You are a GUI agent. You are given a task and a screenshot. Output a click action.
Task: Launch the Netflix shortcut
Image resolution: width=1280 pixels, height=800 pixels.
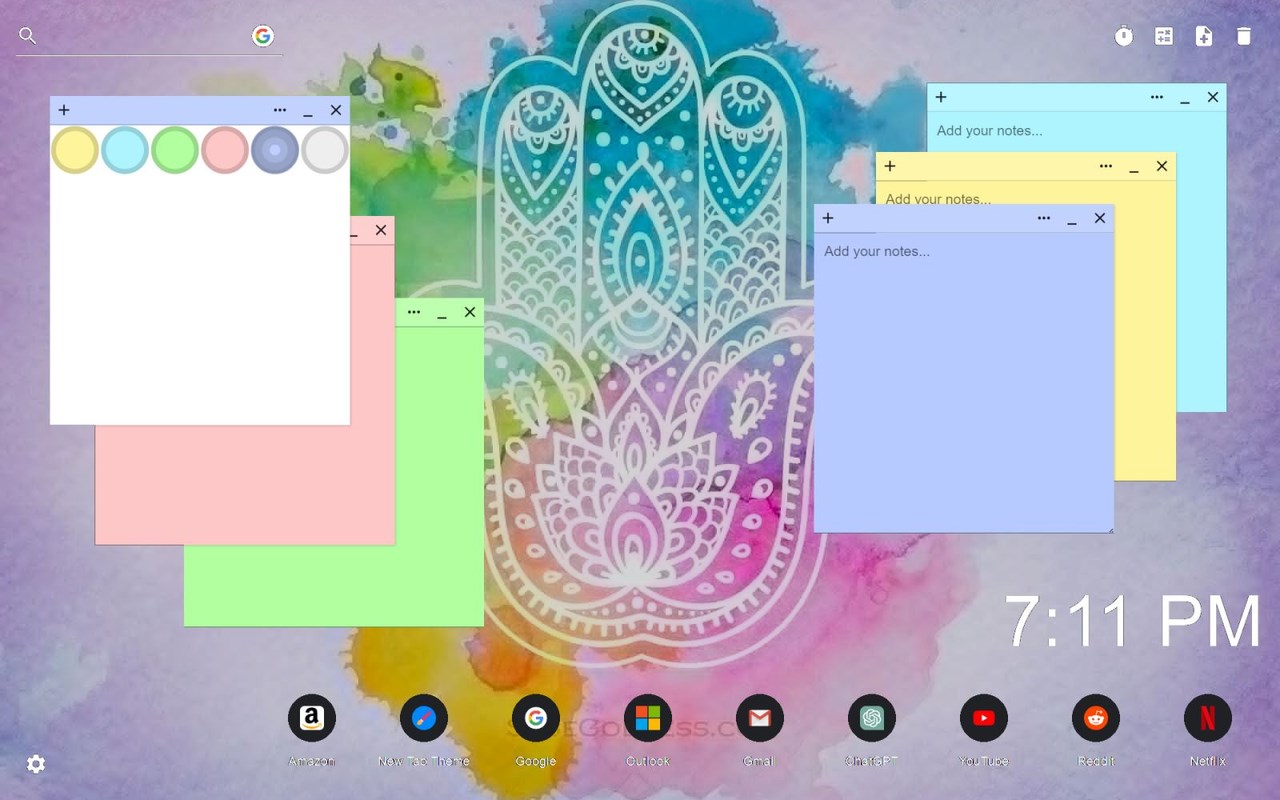point(1208,718)
